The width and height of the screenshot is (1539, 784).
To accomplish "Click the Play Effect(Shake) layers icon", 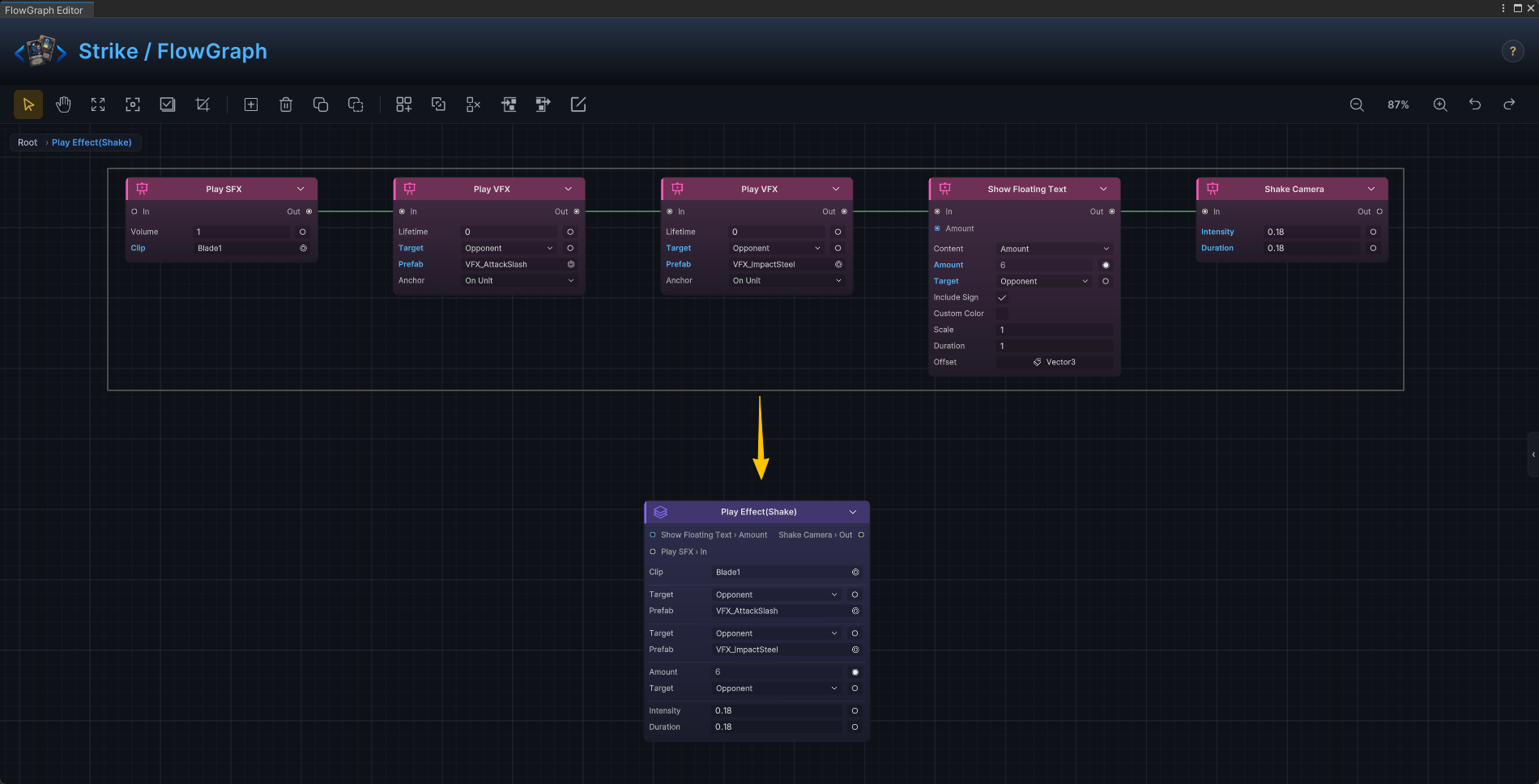I will click(x=660, y=512).
